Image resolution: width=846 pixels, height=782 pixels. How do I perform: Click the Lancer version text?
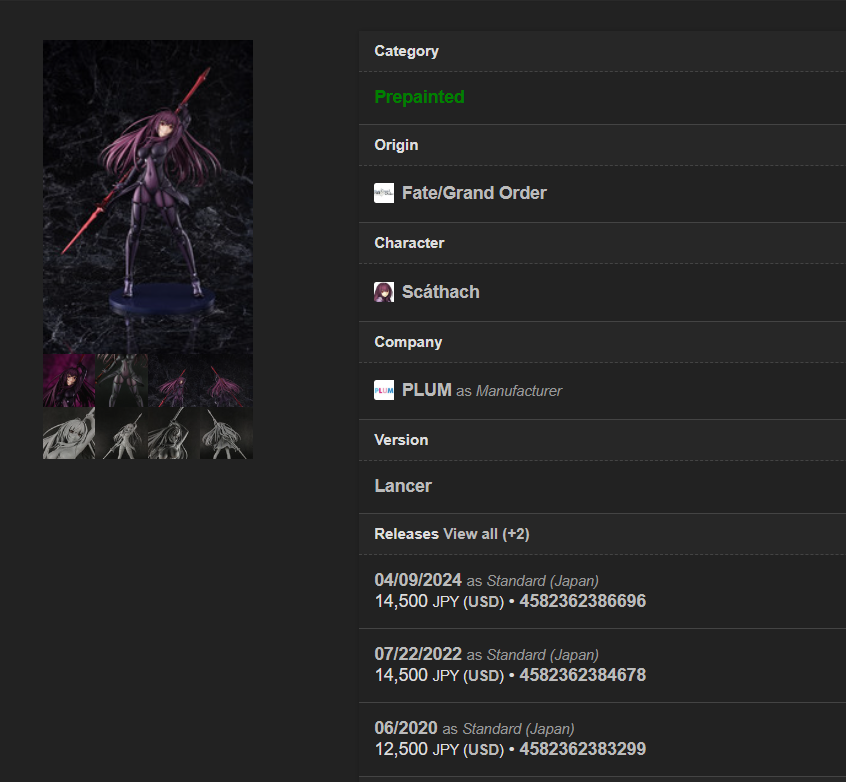[x=402, y=486]
